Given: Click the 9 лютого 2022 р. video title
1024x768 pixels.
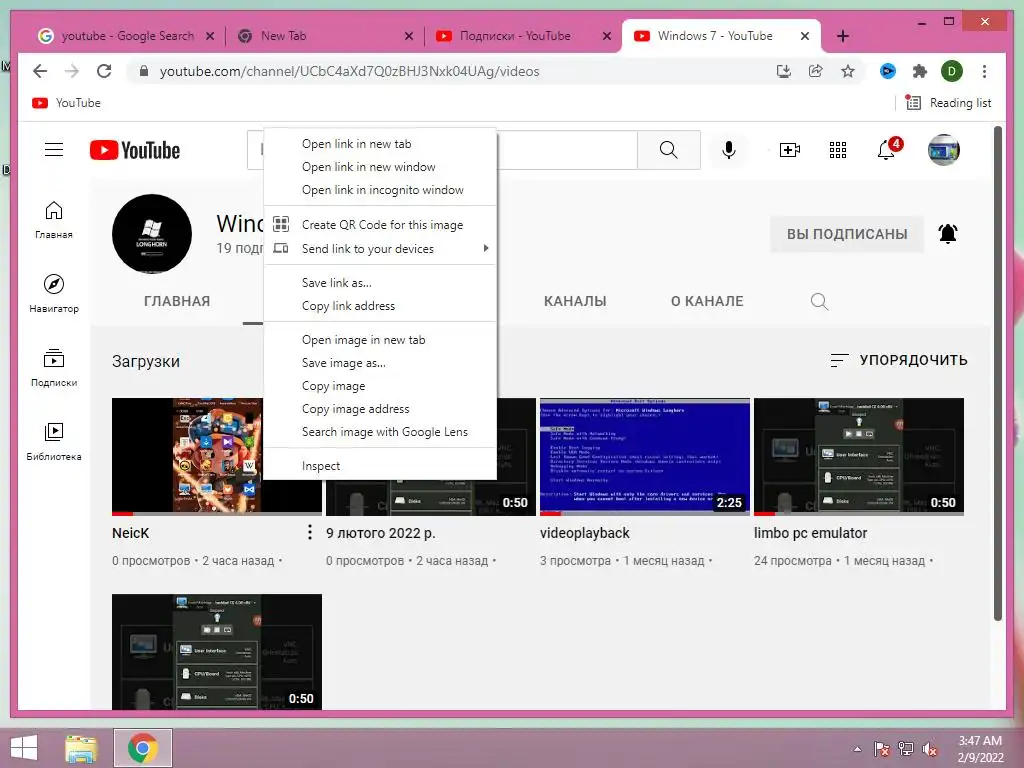Looking at the screenshot, I should 381,533.
